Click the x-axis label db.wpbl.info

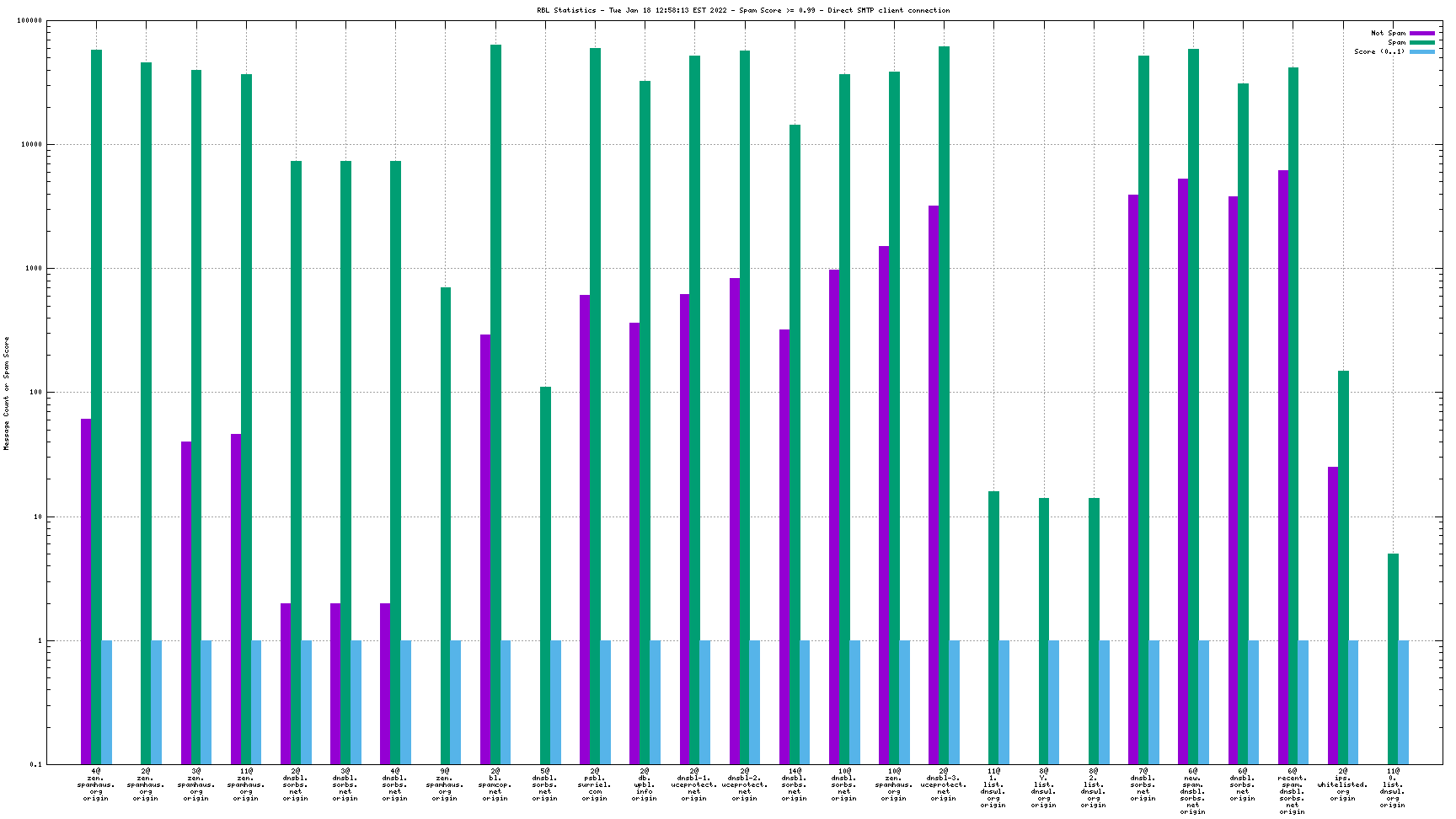(645, 784)
